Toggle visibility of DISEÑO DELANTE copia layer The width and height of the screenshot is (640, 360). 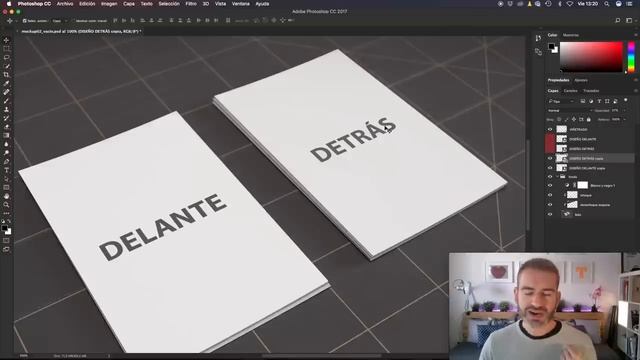(550, 168)
